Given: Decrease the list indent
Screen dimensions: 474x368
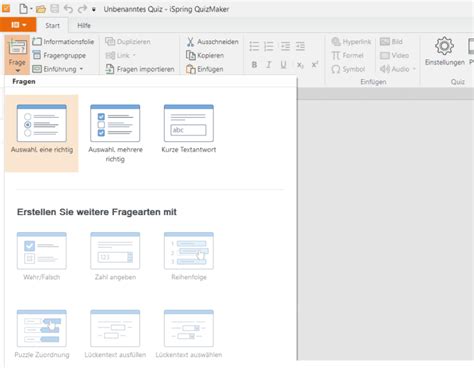Looking at the screenshot, I should [x=285, y=46].
